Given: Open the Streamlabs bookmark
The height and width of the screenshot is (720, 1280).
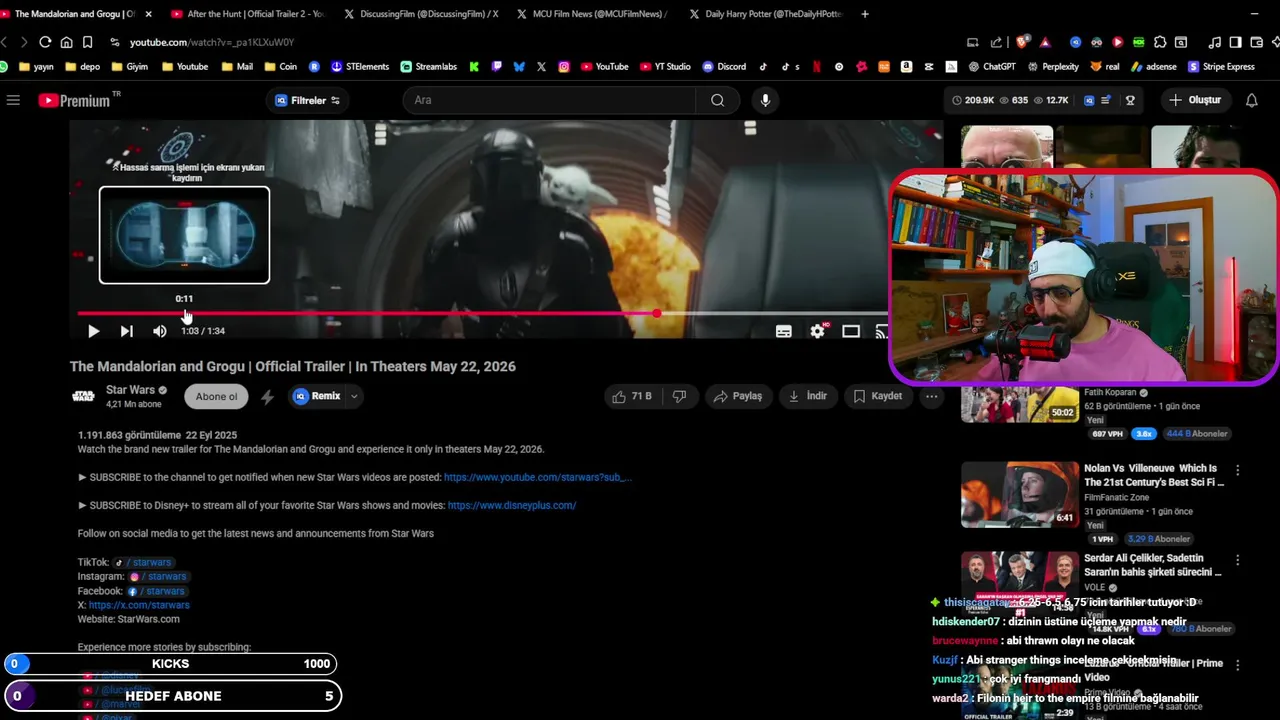Looking at the screenshot, I should 428,67.
